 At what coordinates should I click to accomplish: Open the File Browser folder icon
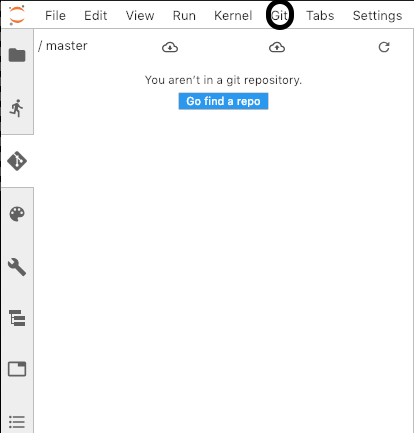[x=17, y=55]
